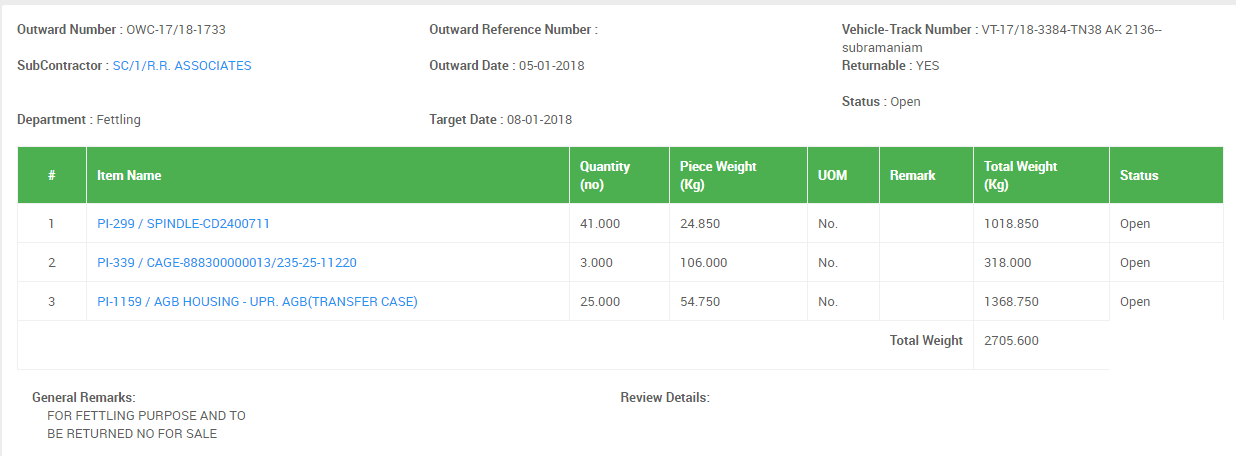The width and height of the screenshot is (1236, 456).
Task: Click the Status column header
Action: 1167,175
